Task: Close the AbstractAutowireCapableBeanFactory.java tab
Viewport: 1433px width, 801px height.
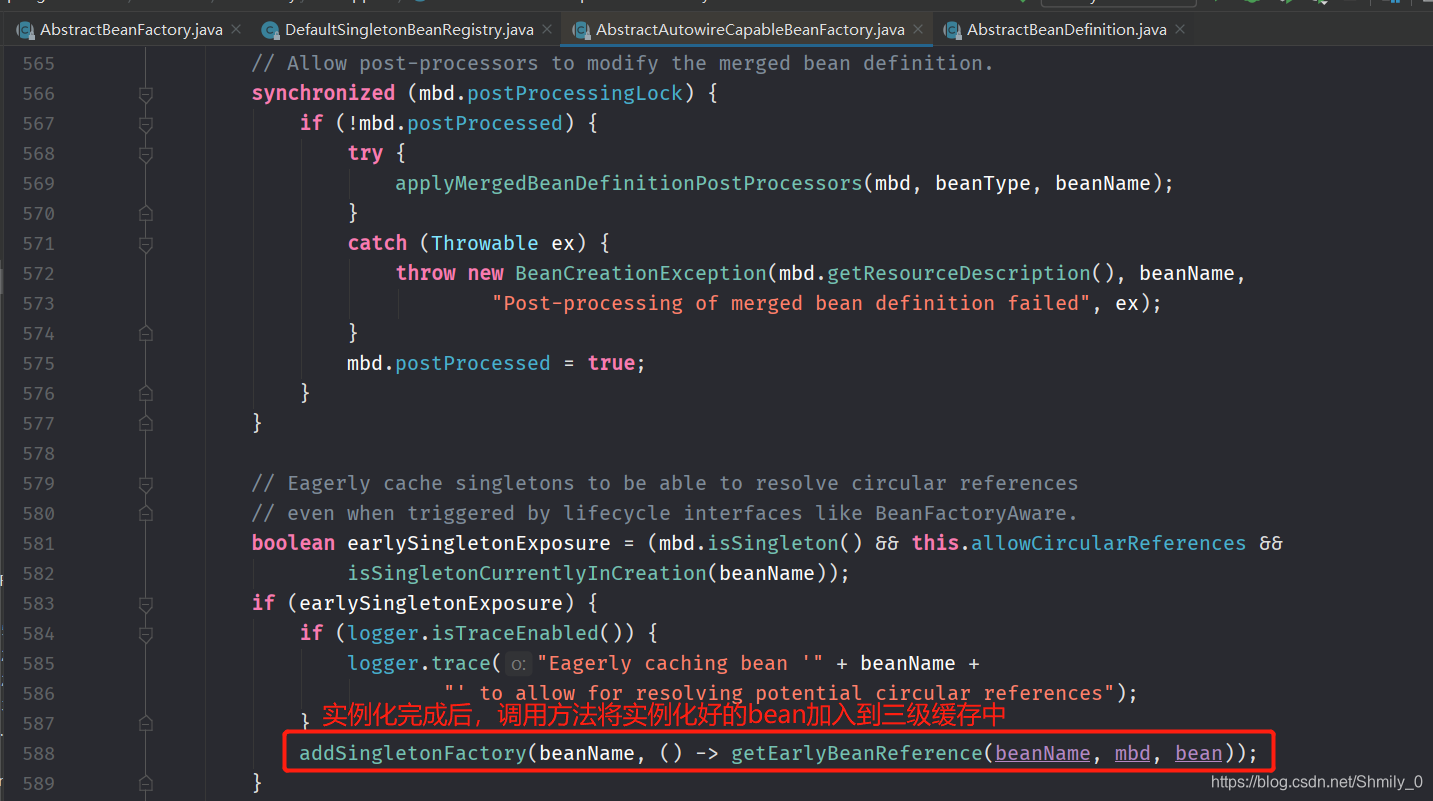Action: point(918,29)
